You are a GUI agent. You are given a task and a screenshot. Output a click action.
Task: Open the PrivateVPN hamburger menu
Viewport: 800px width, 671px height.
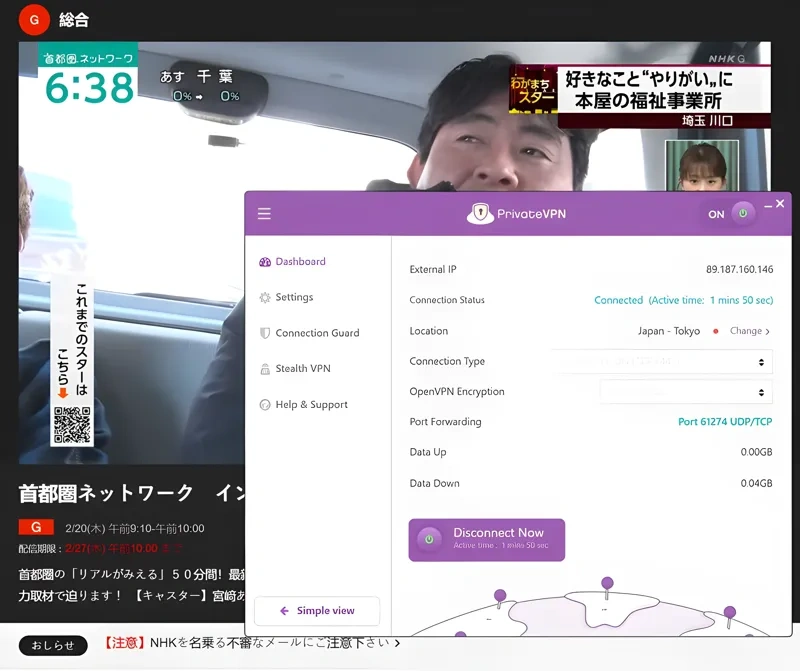pyautogui.click(x=264, y=213)
